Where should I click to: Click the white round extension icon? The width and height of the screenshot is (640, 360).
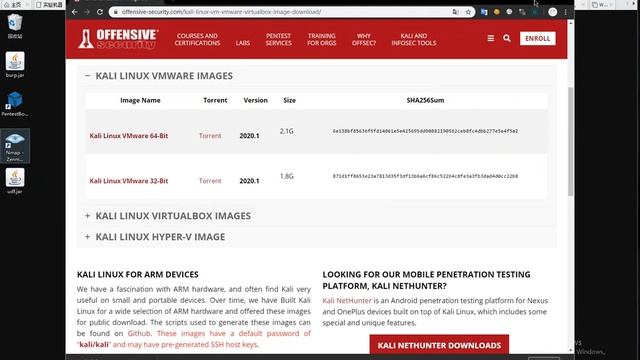point(509,12)
